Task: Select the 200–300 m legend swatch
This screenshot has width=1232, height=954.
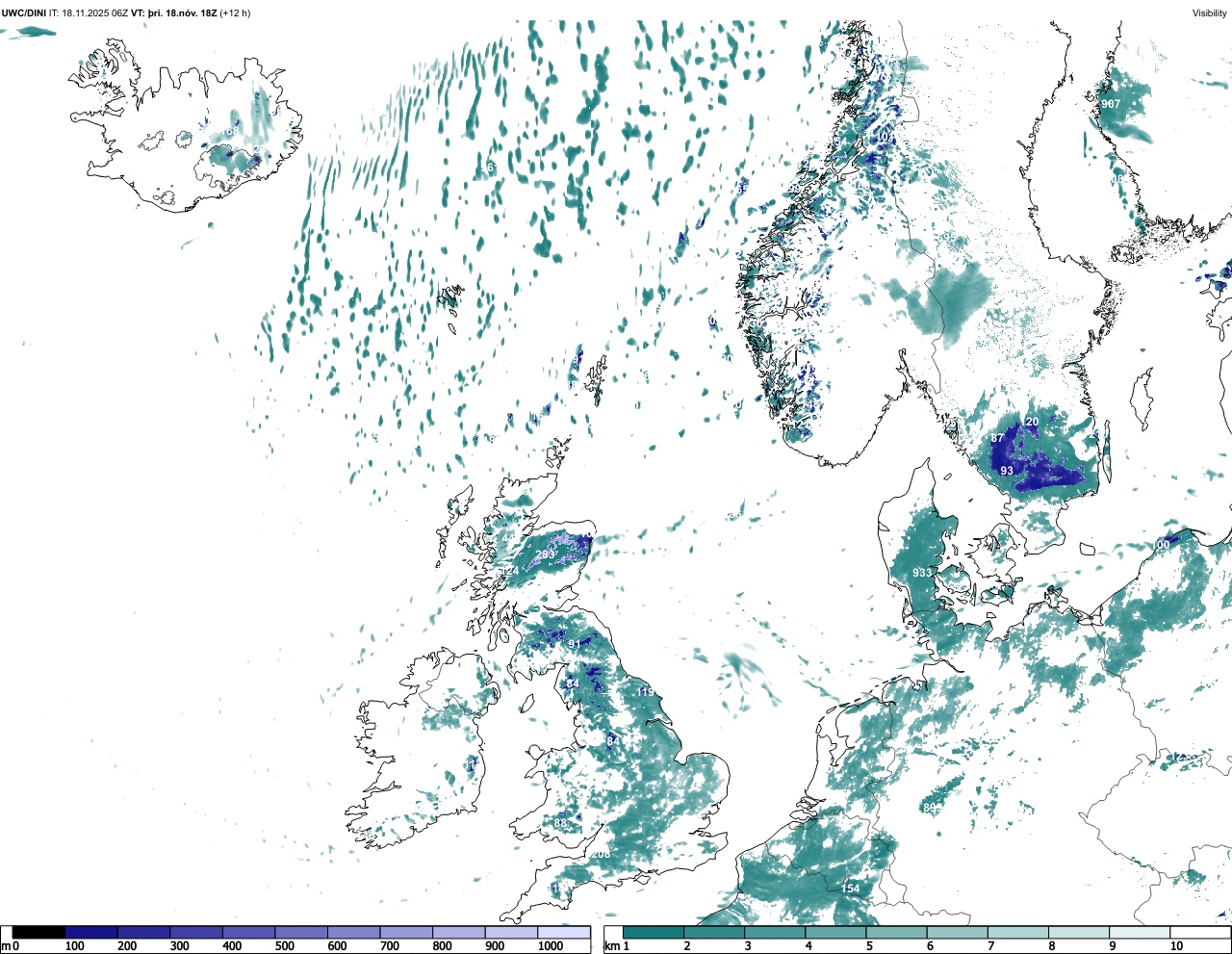Action: pyautogui.click(x=144, y=932)
